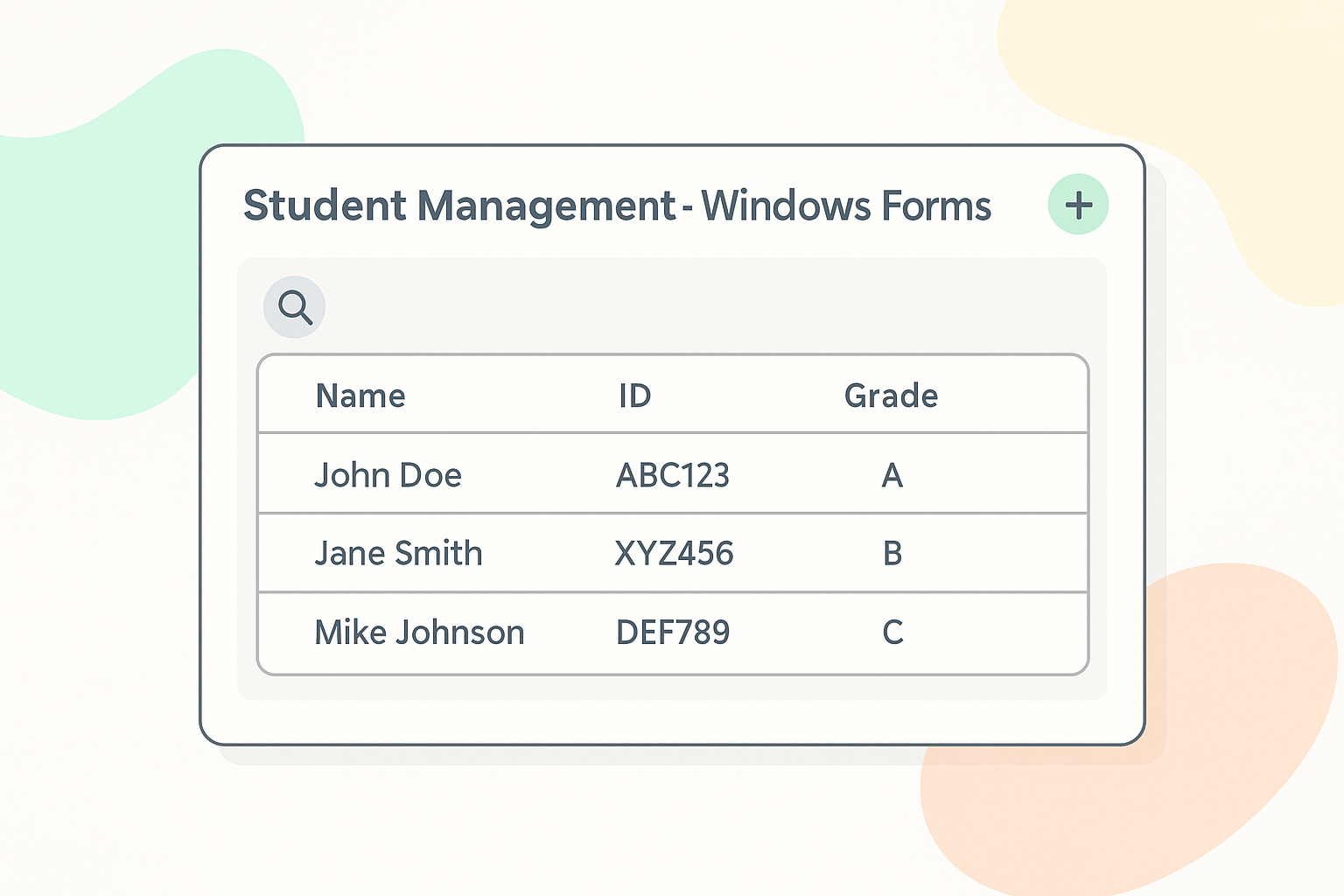The height and width of the screenshot is (896, 1344).
Task: Click grade B for Jane Smith
Action: (891, 553)
